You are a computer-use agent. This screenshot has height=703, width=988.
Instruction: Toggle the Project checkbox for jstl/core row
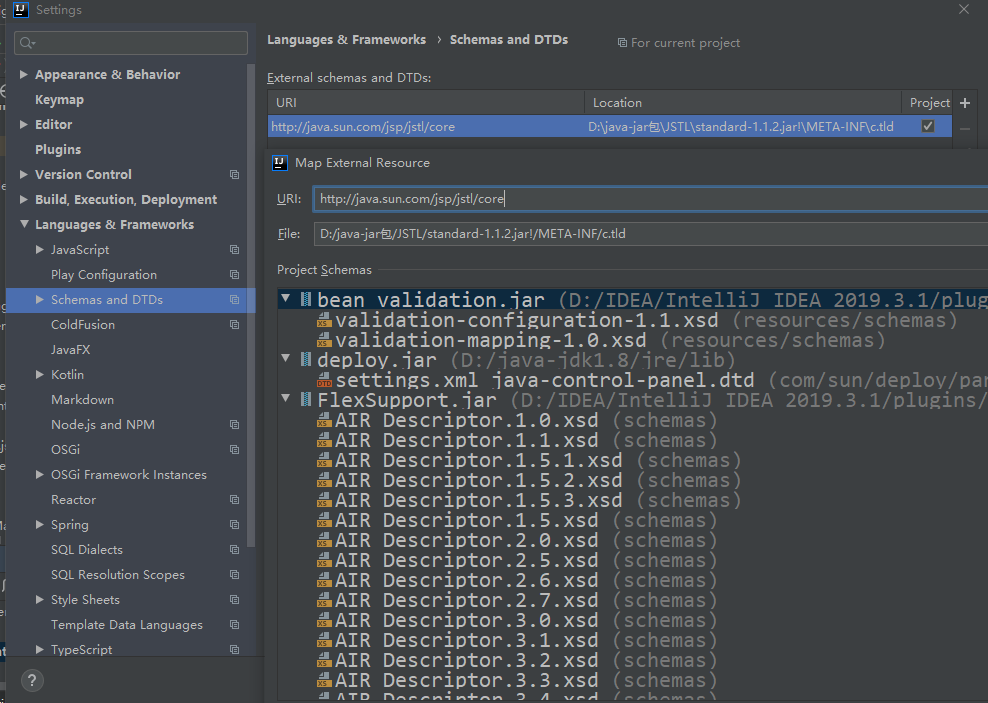pos(928,126)
